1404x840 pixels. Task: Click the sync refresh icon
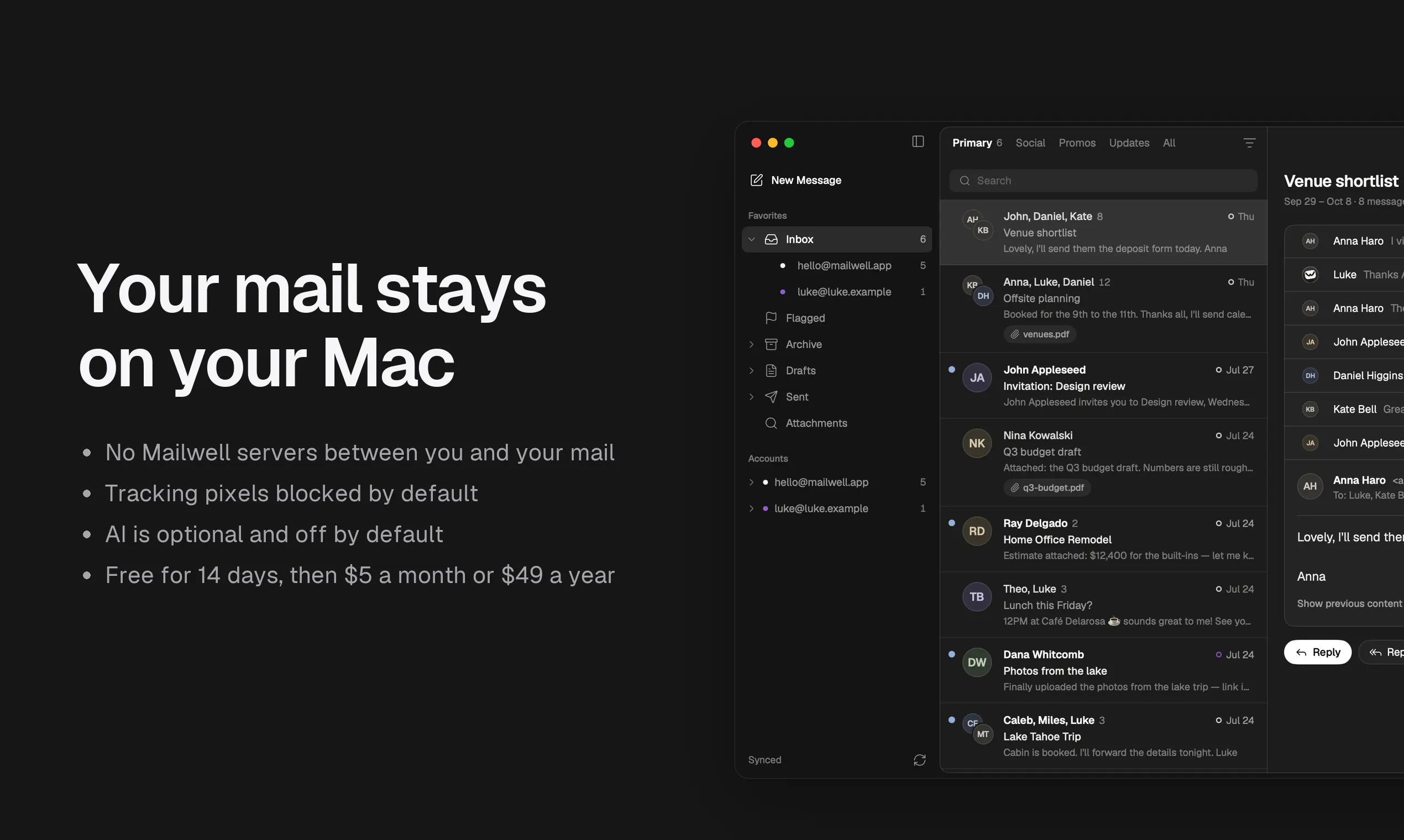click(919, 760)
